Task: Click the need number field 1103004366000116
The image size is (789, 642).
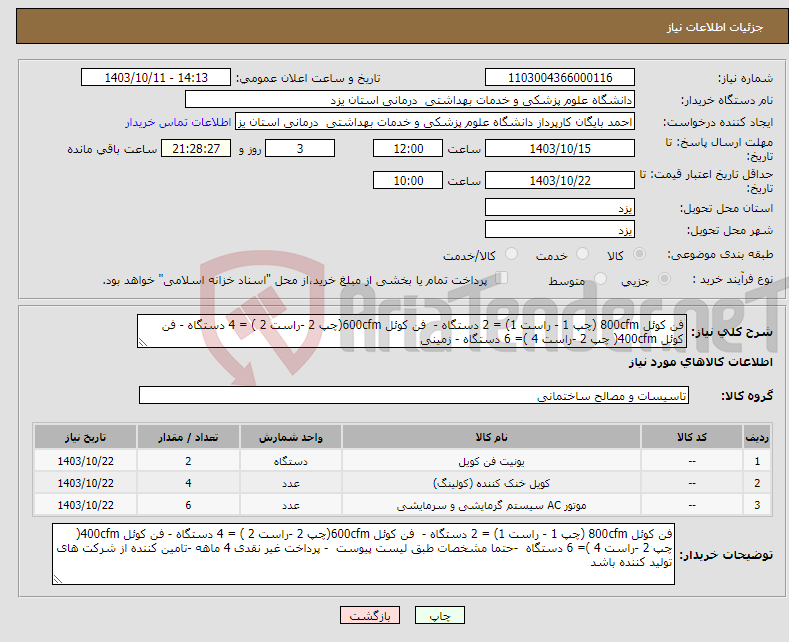Action: 560,77
